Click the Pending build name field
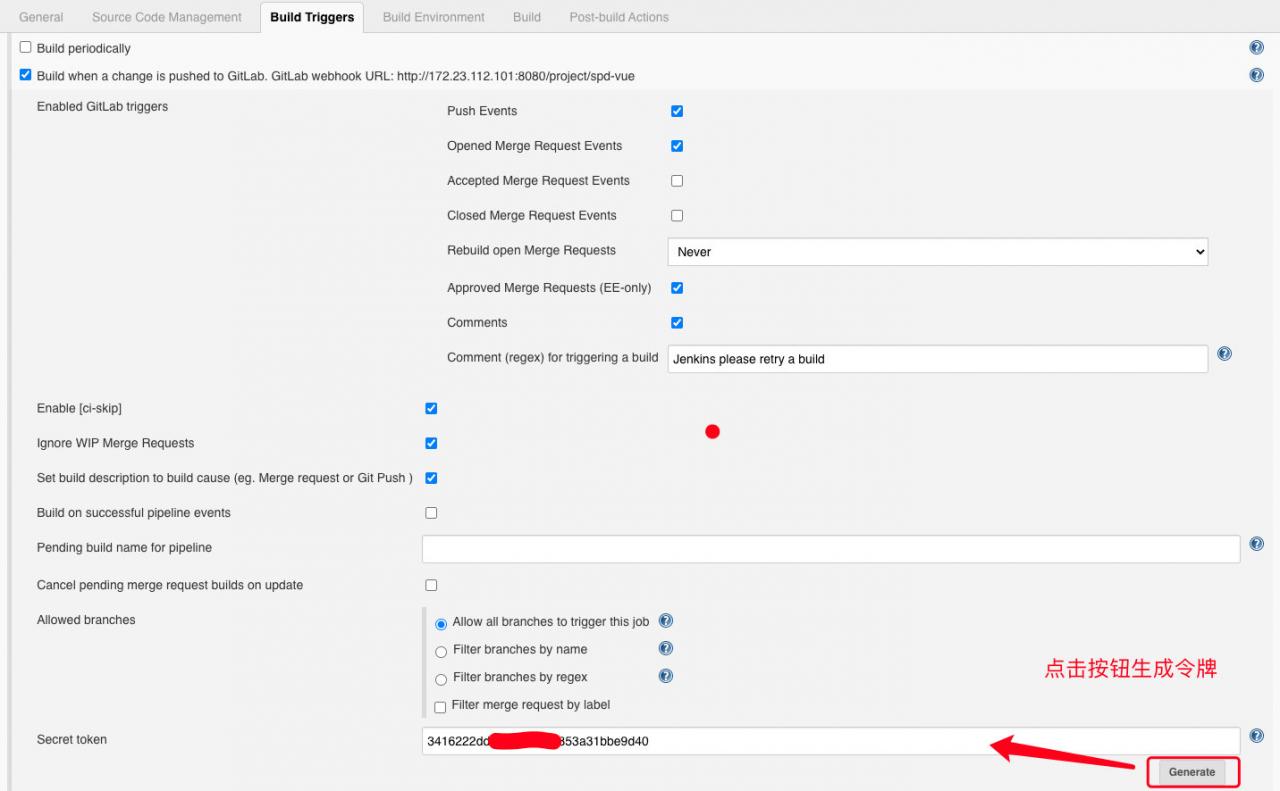The height and width of the screenshot is (791, 1280). [830, 549]
